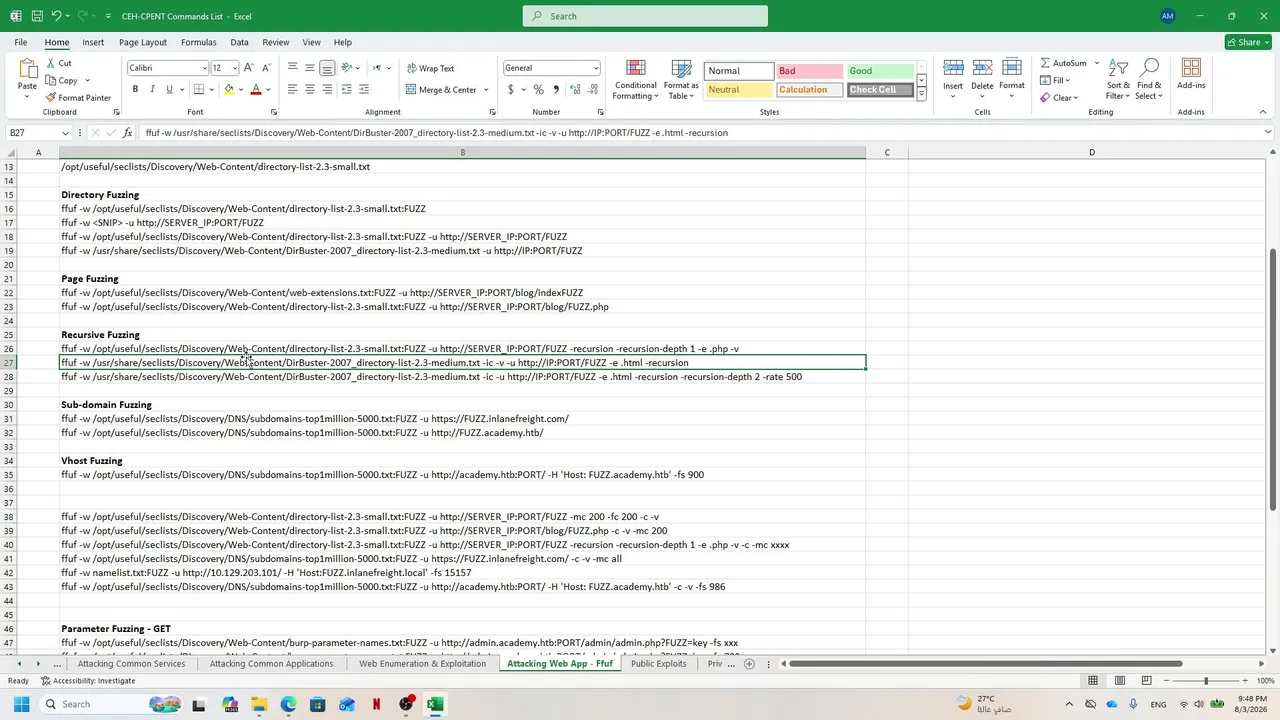The width and height of the screenshot is (1280, 720).
Task: Collapse the ribbon with chevron
Action: [1262, 112]
